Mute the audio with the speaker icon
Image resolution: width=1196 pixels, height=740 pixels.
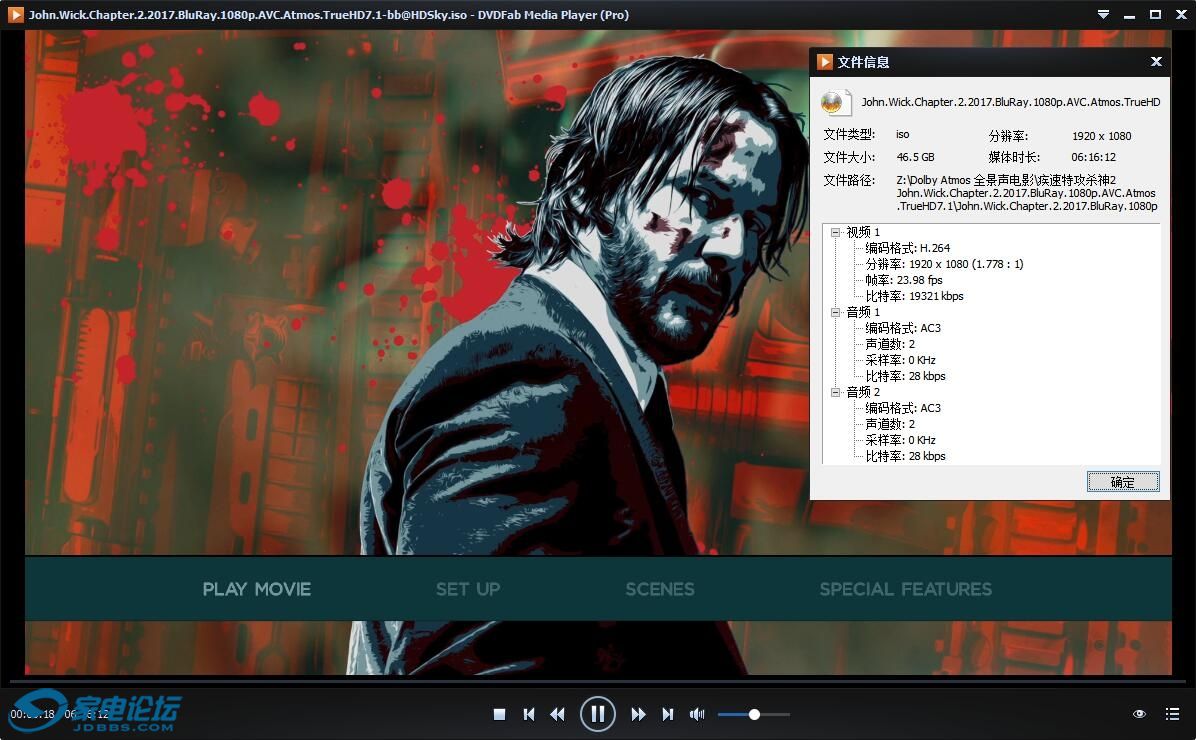696,714
